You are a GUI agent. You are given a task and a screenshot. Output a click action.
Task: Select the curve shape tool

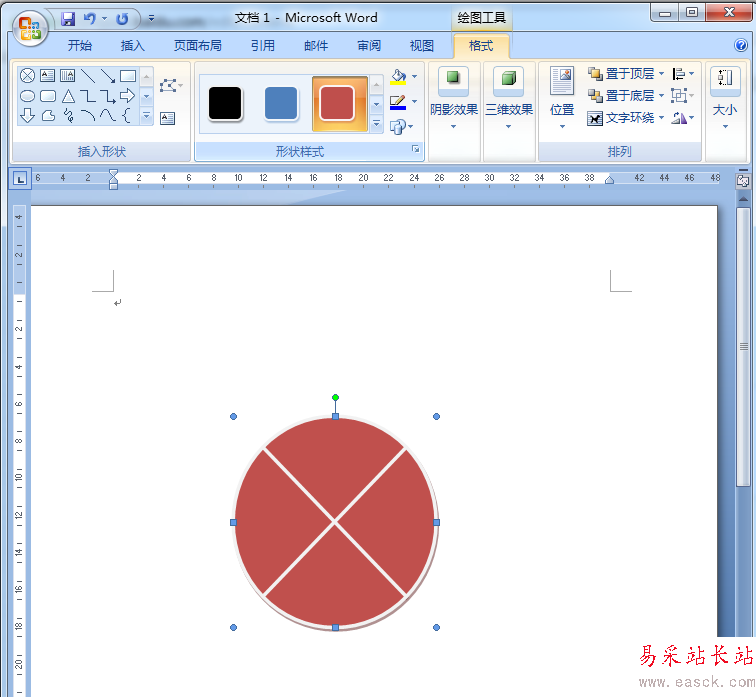108,115
